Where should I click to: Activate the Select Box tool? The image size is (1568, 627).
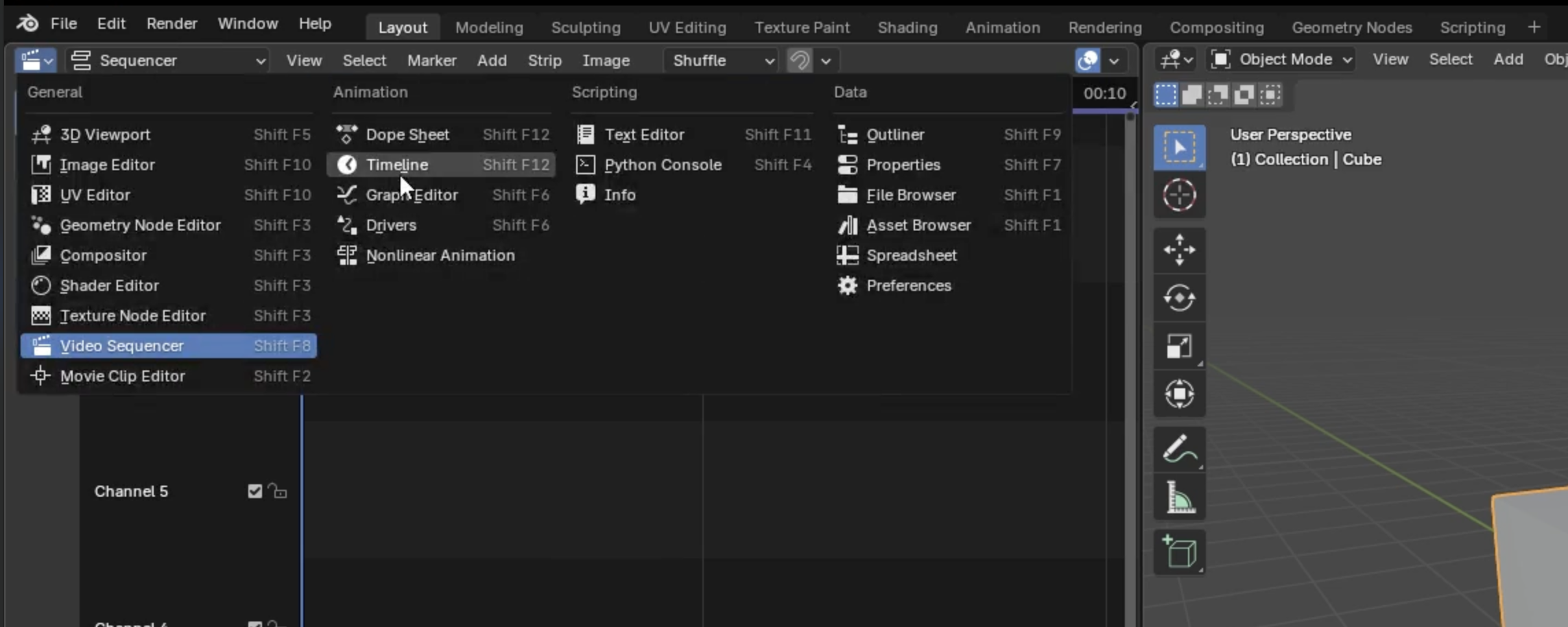(1179, 147)
